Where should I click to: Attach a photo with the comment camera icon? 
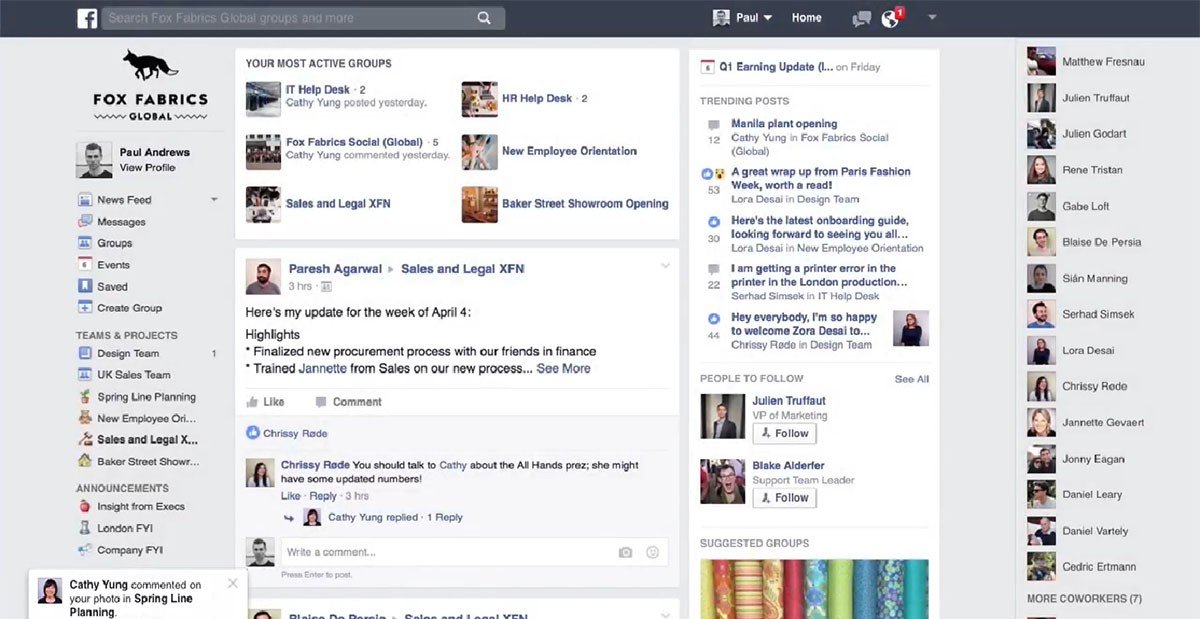(625, 551)
